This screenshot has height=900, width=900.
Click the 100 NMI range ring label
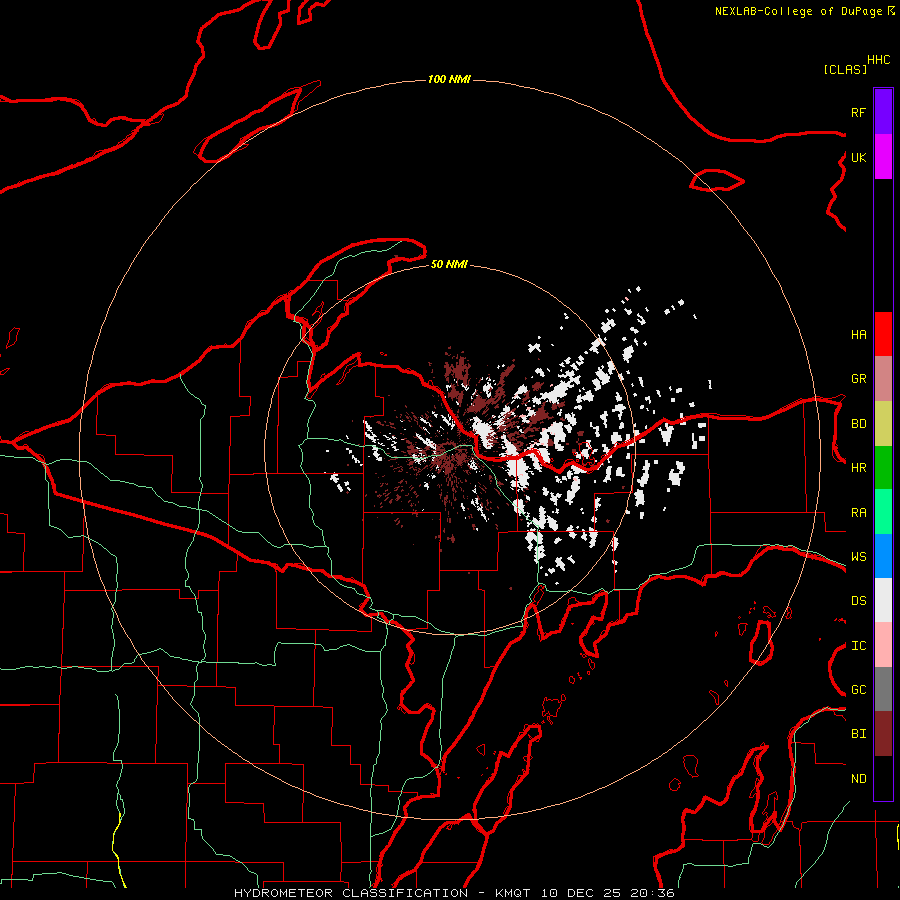(449, 79)
